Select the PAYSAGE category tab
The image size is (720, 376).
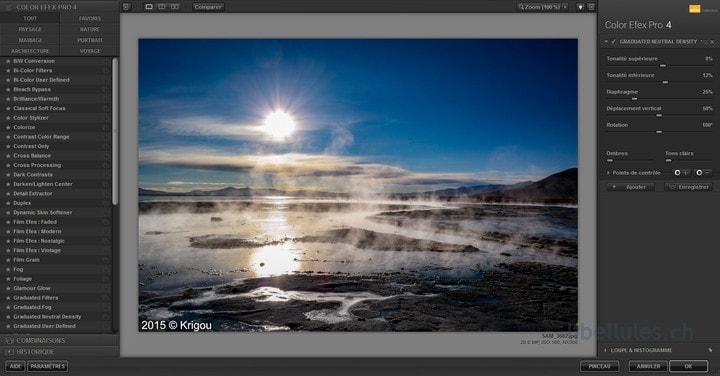click(x=30, y=29)
